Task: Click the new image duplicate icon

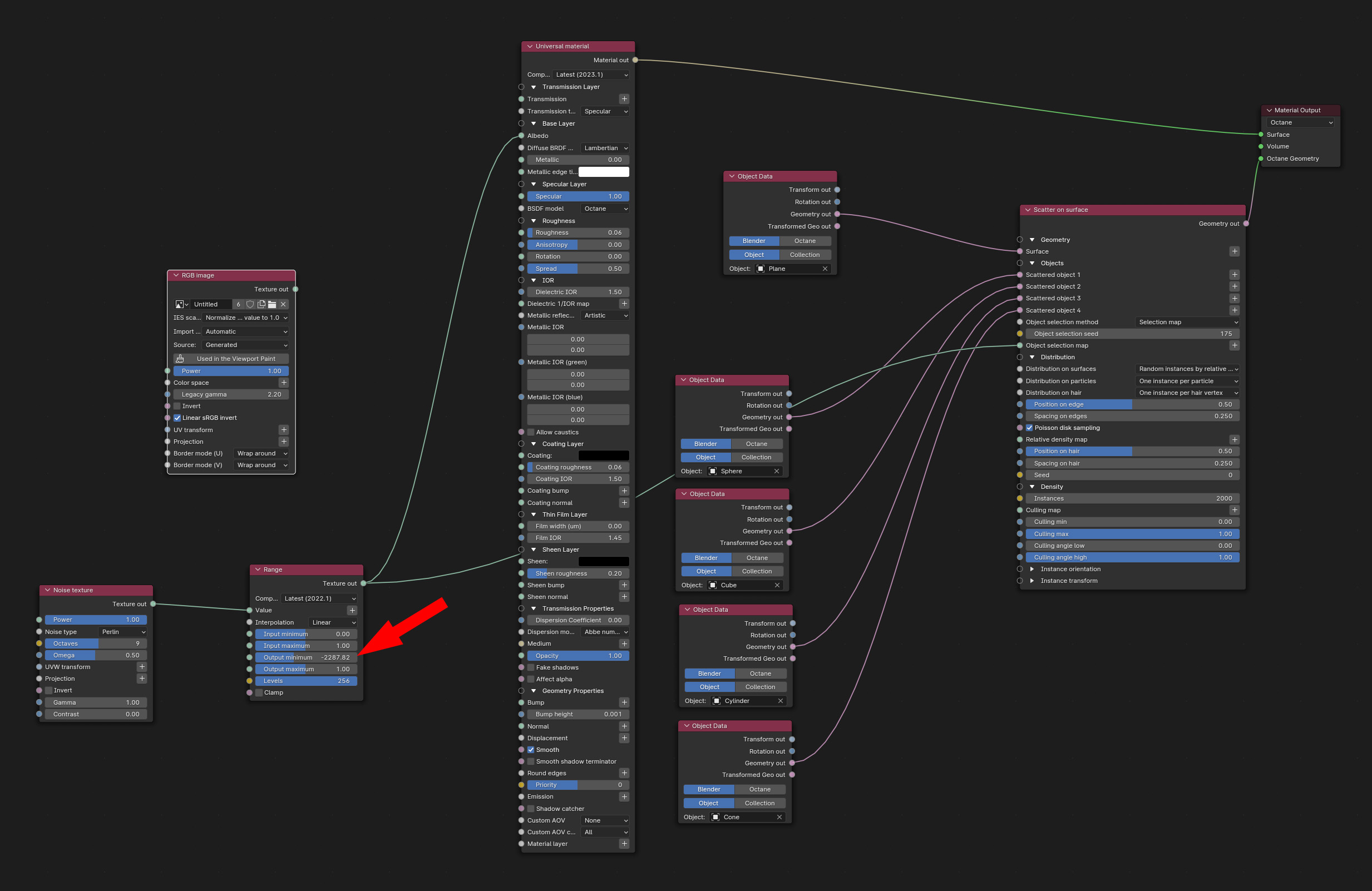Action: click(x=261, y=304)
